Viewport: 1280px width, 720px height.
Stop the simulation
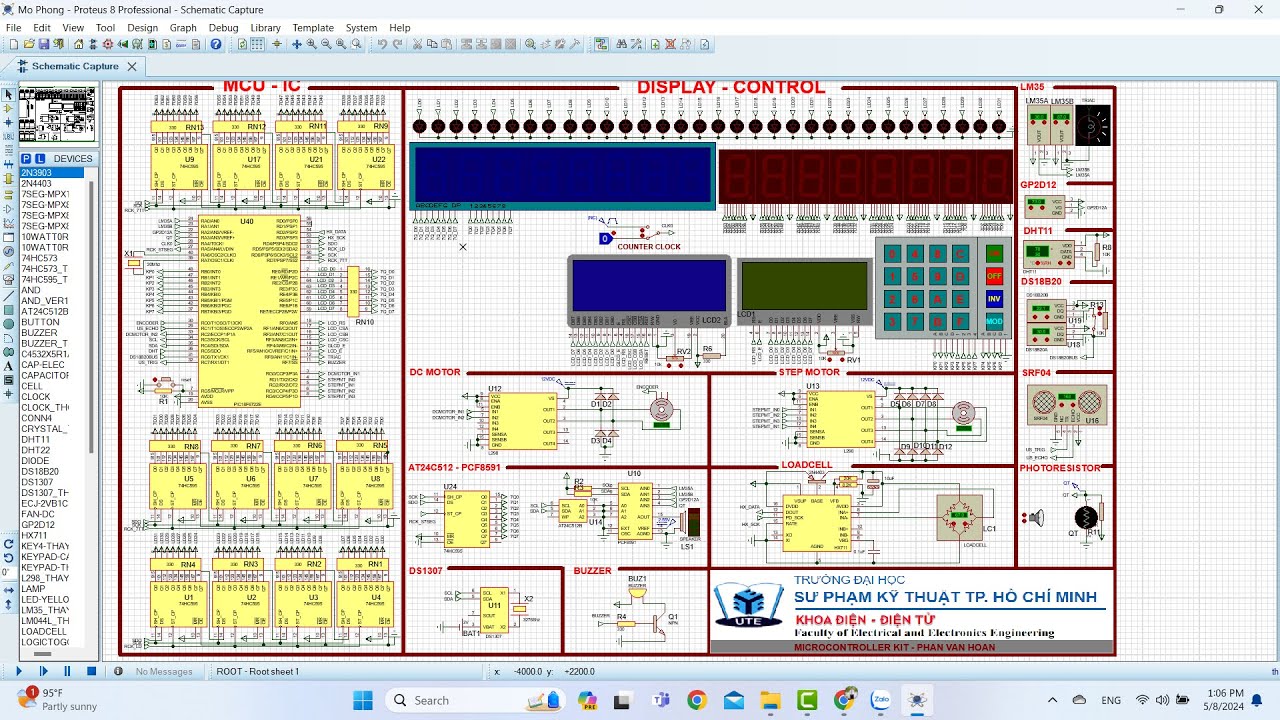pos(91,671)
